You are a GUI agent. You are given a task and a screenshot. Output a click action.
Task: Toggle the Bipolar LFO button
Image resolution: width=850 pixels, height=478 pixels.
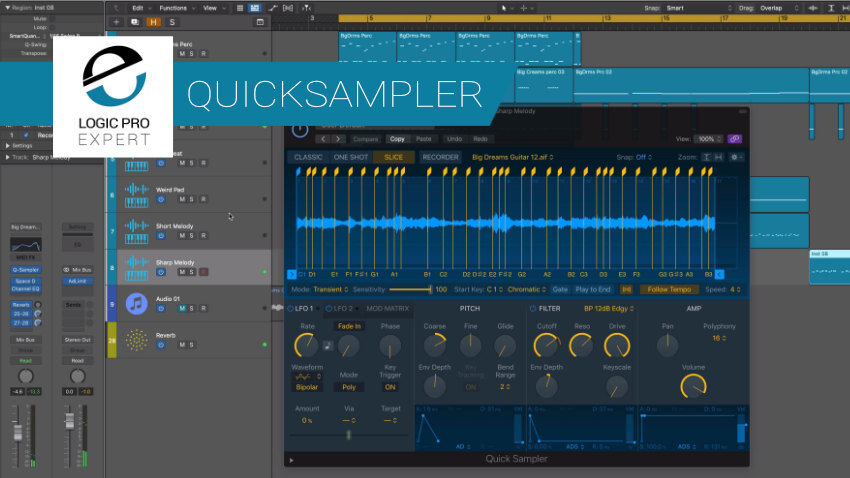coord(307,387)
